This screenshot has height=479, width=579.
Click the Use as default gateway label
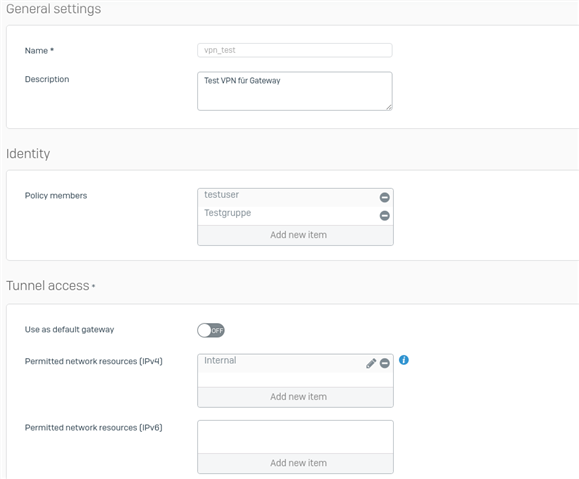(x=69, y=329)
